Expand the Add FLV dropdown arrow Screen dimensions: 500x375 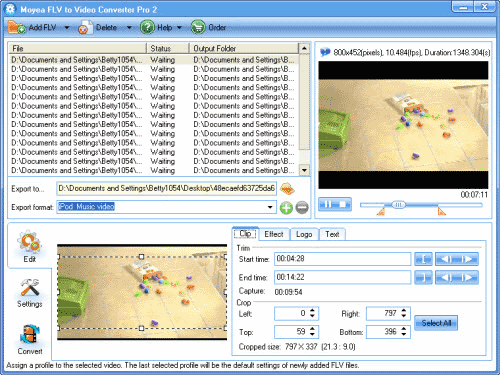click(x=67, y=28)
